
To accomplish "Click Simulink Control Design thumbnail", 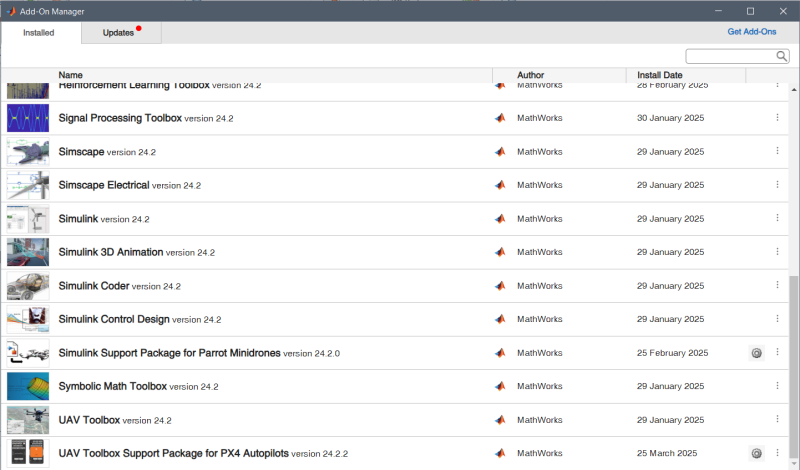I will point(28,319).
